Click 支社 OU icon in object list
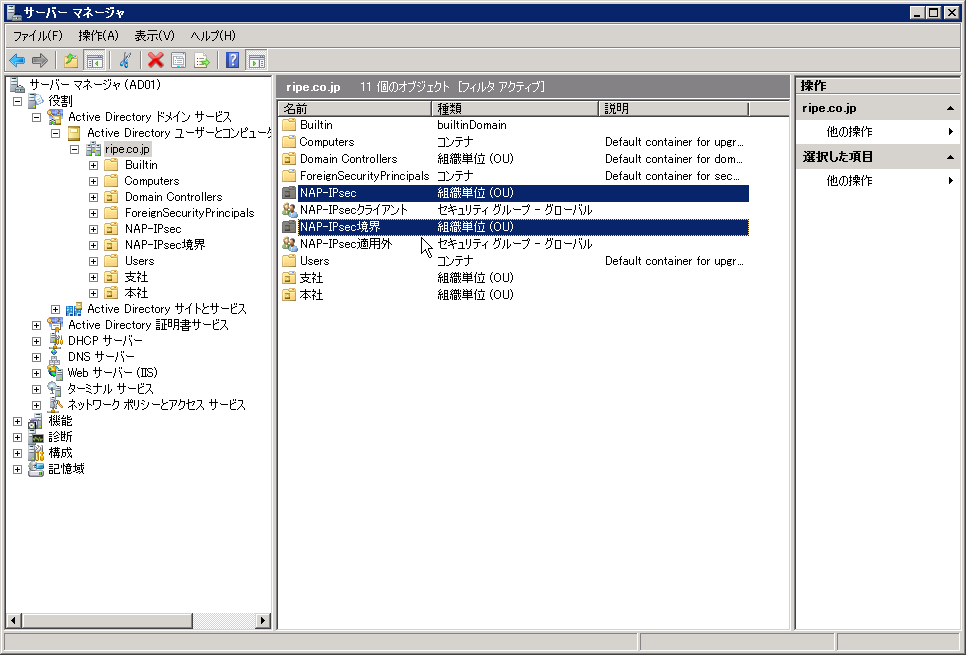This screenshot has width=966, height=655. pyautogui.click(x=289, y=278)
